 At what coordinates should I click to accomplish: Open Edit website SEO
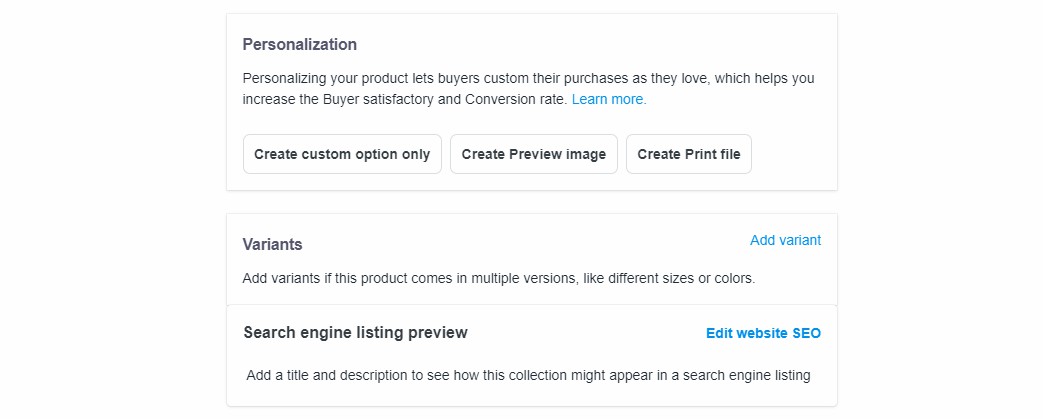tap(763, 333)
